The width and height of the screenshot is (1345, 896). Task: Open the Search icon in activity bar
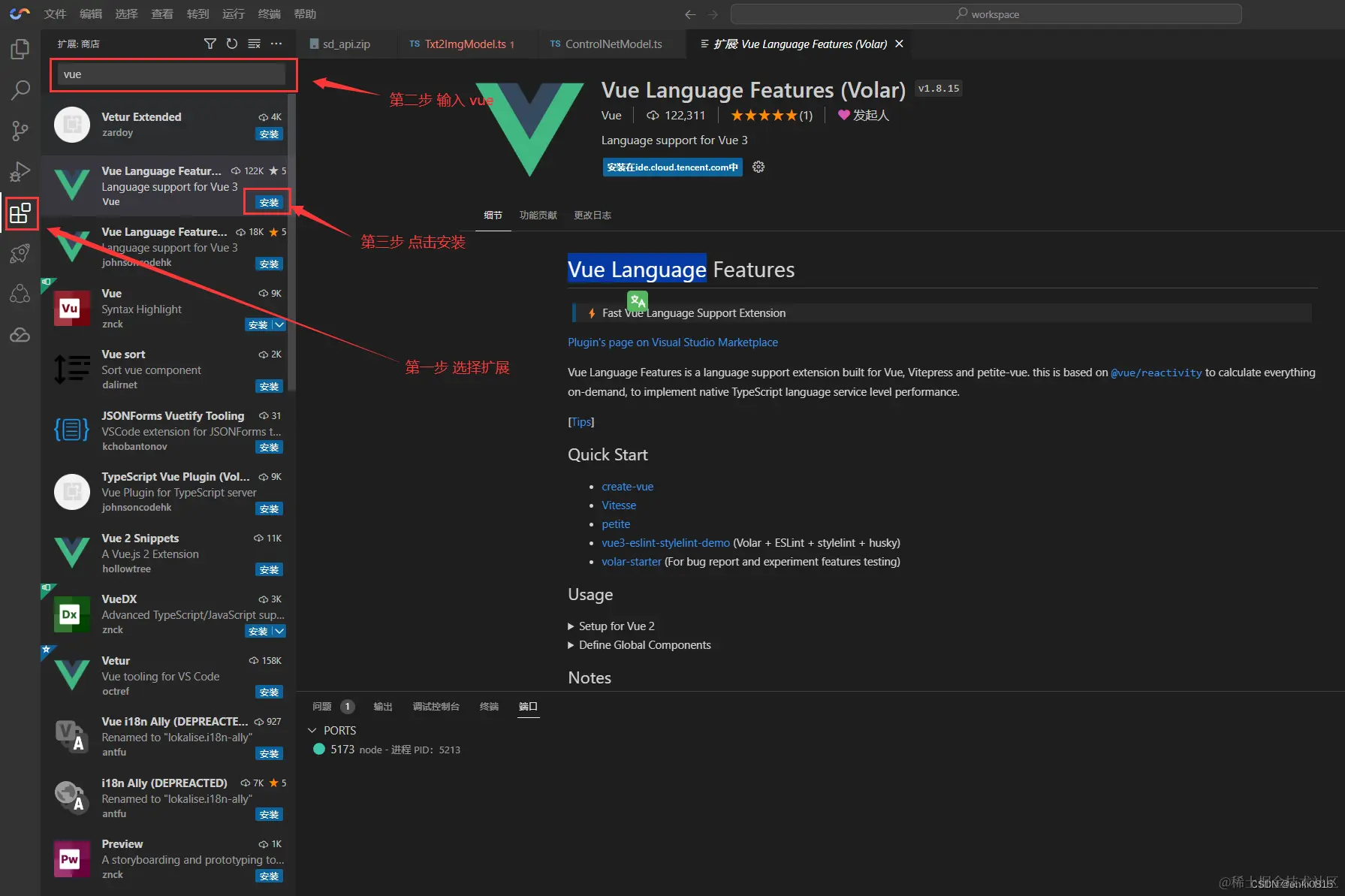pos(20,90)
